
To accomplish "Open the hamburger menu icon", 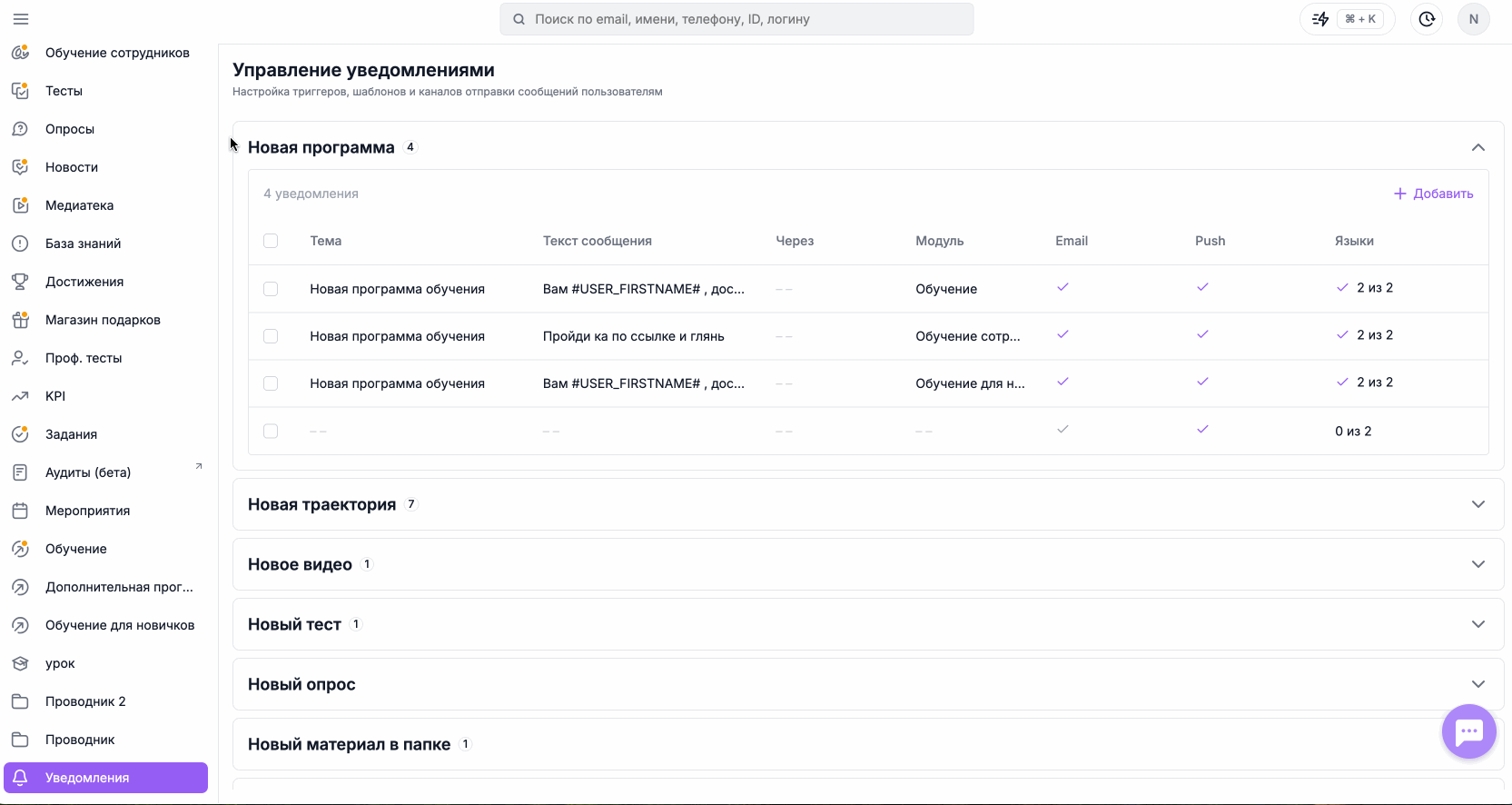I will tap(21, 19).
